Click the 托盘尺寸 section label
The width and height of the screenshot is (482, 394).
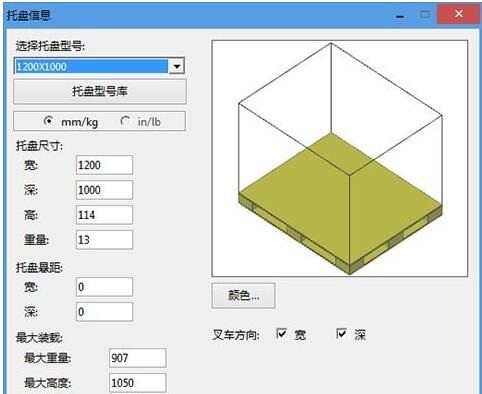[x=40, y=146]
